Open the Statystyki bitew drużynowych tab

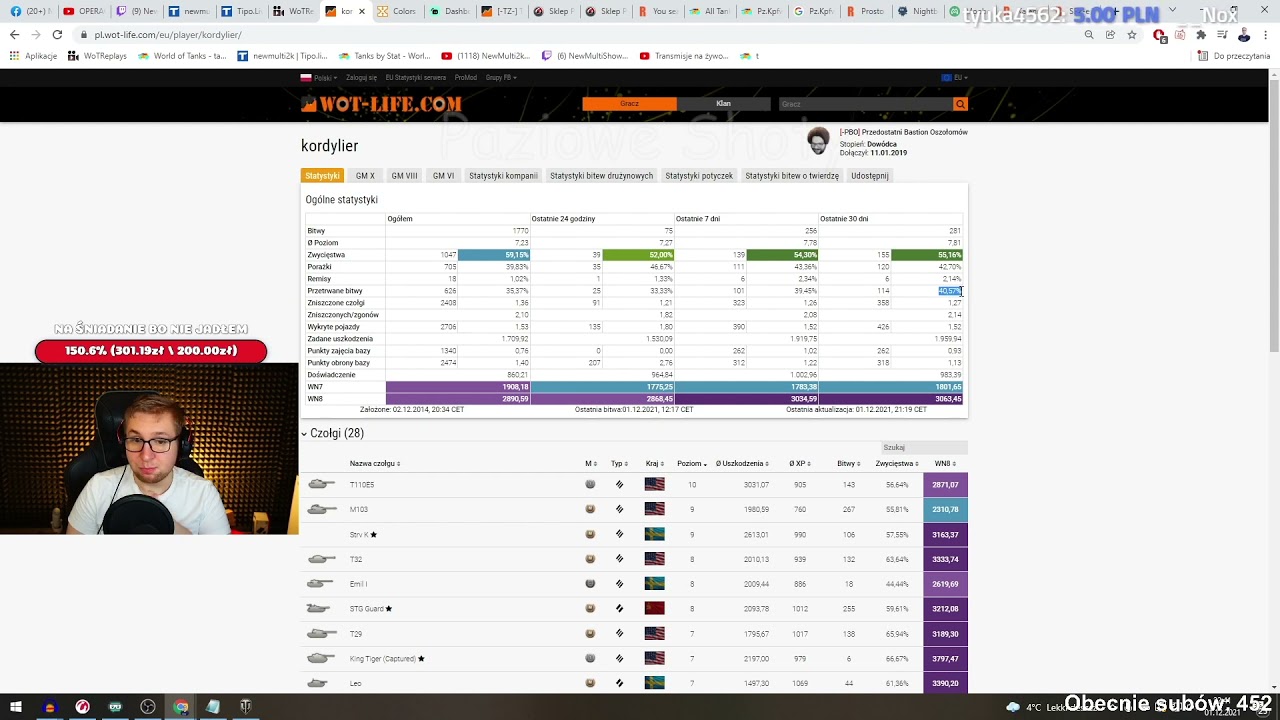pyautogui.click(x=601, y=176)
